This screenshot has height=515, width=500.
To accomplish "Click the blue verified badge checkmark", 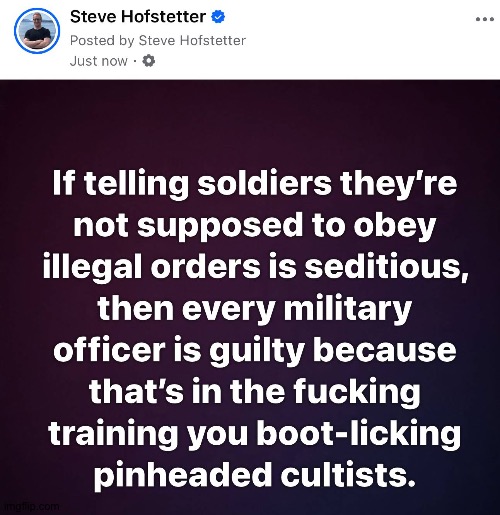I will (x=218, y=17).
